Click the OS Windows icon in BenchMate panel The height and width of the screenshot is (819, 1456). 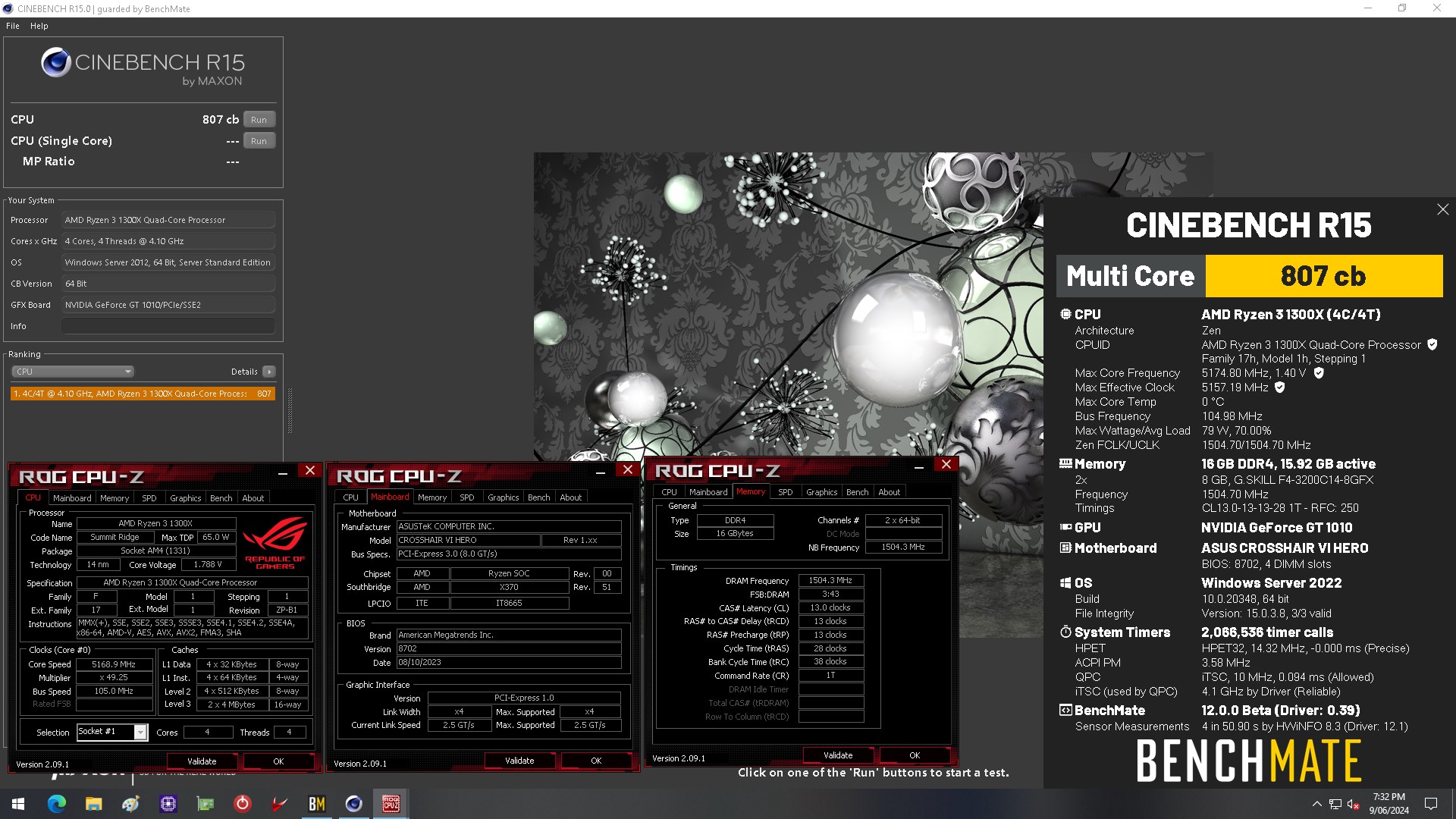tap(1065, 582)
